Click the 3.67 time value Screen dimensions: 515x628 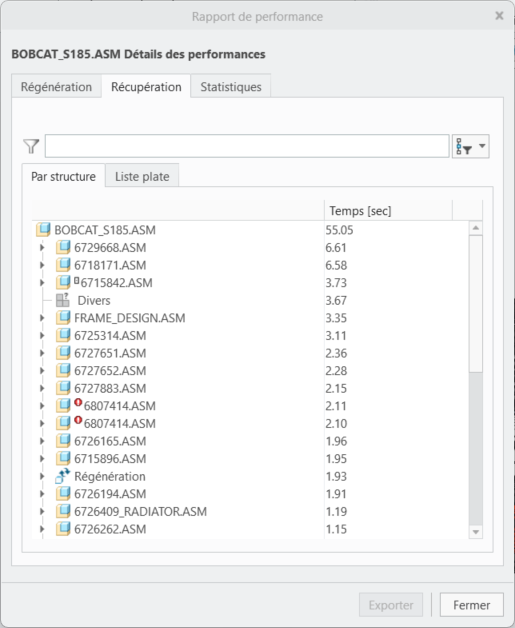click(336, 300)
